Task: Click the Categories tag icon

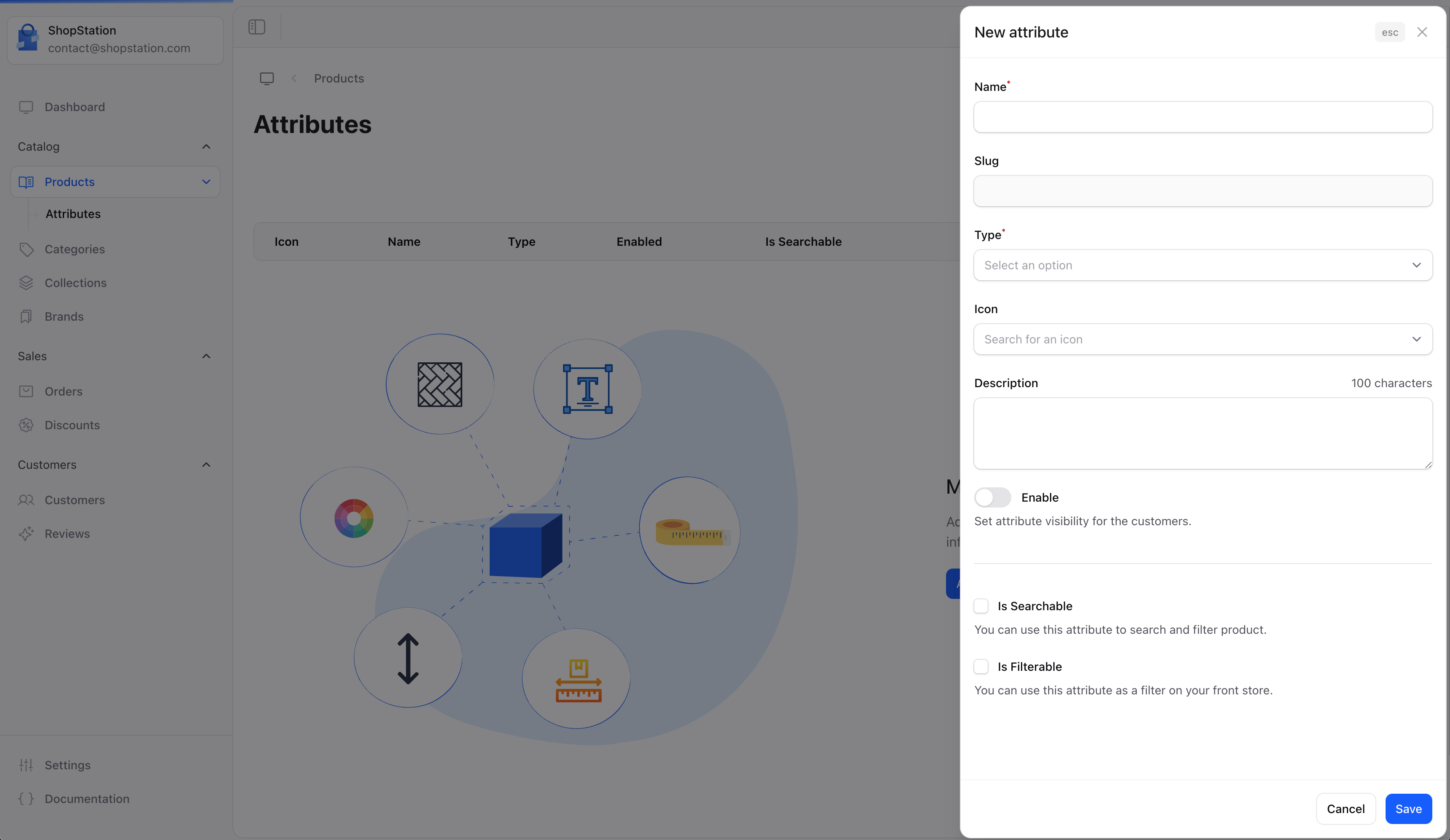Action: pyautogui.click(x=26, y=249)
